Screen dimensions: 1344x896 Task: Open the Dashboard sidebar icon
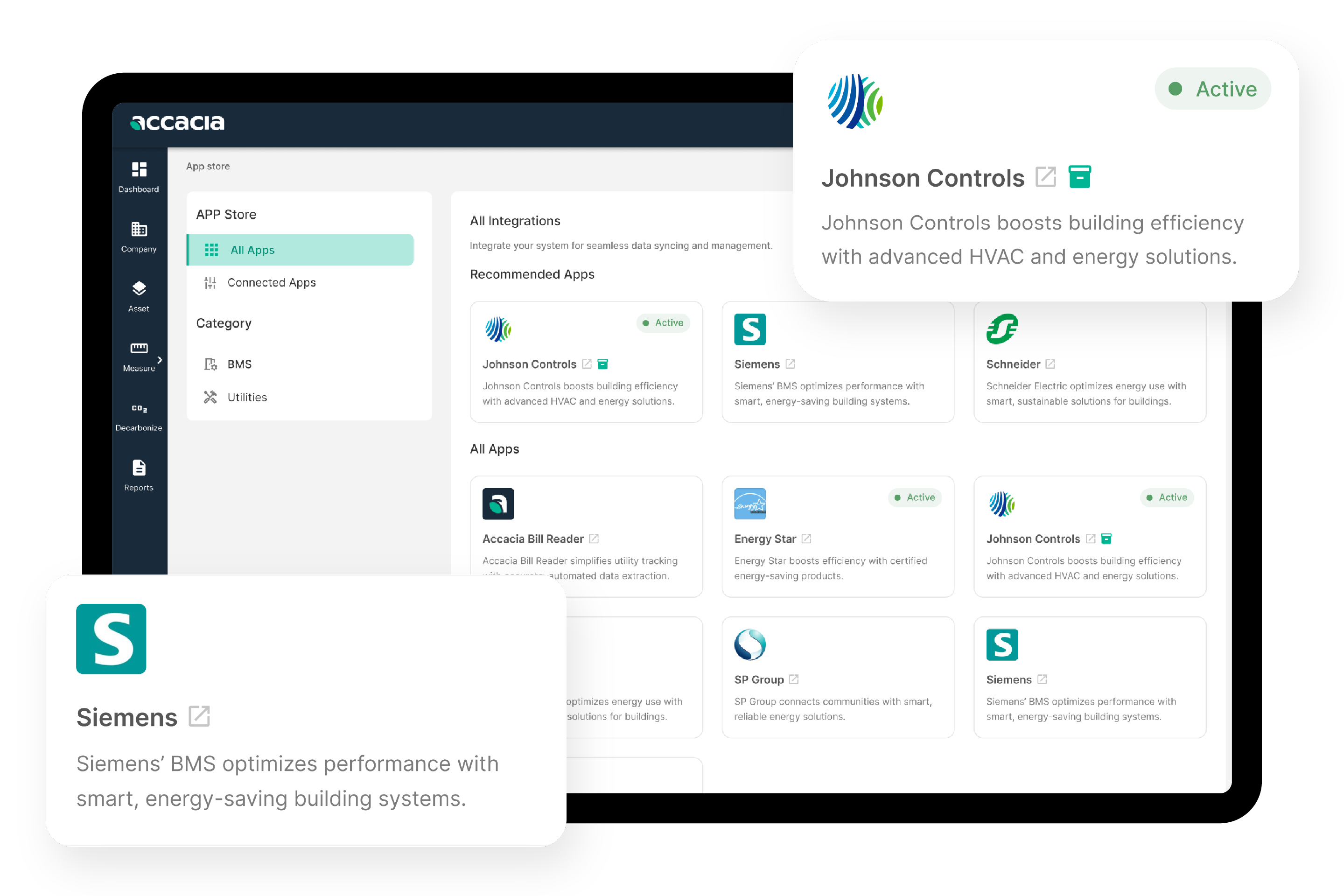tap(139, 170)
